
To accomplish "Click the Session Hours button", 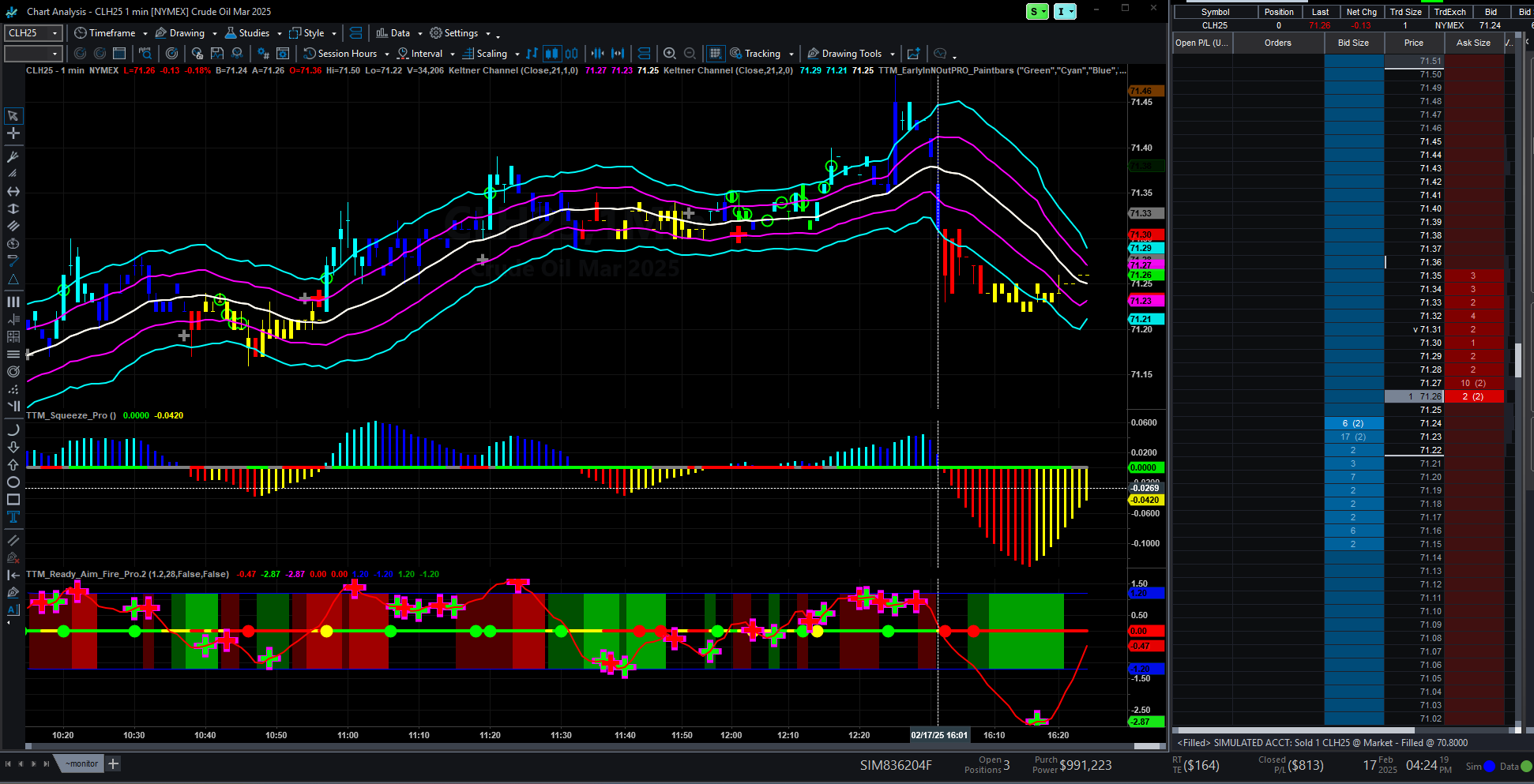I will 346,54.
